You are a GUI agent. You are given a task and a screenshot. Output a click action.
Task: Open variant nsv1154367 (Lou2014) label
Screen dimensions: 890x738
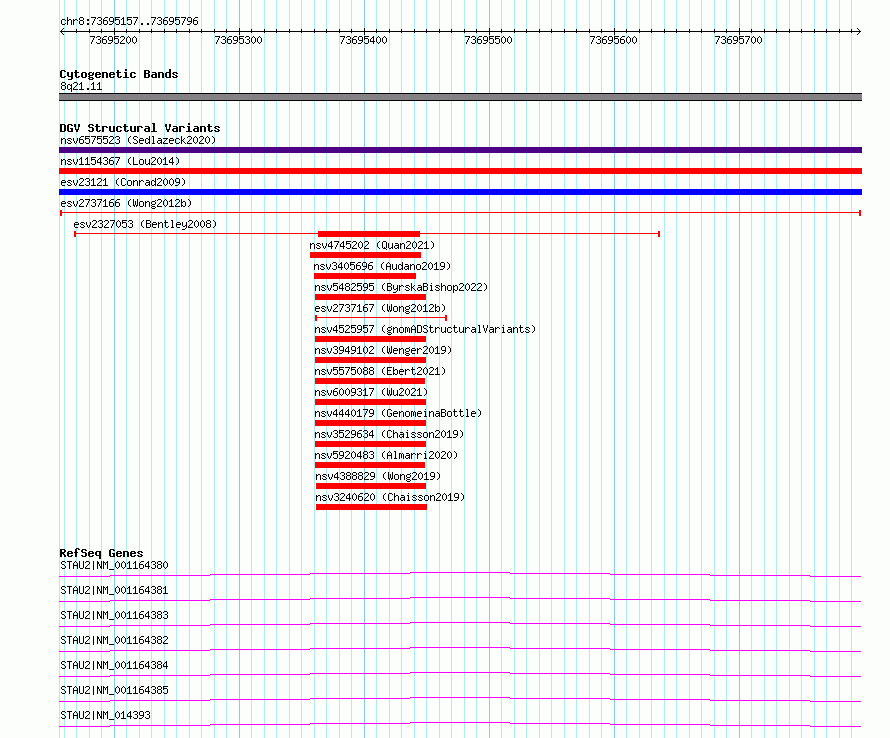(x=120, y=161)
